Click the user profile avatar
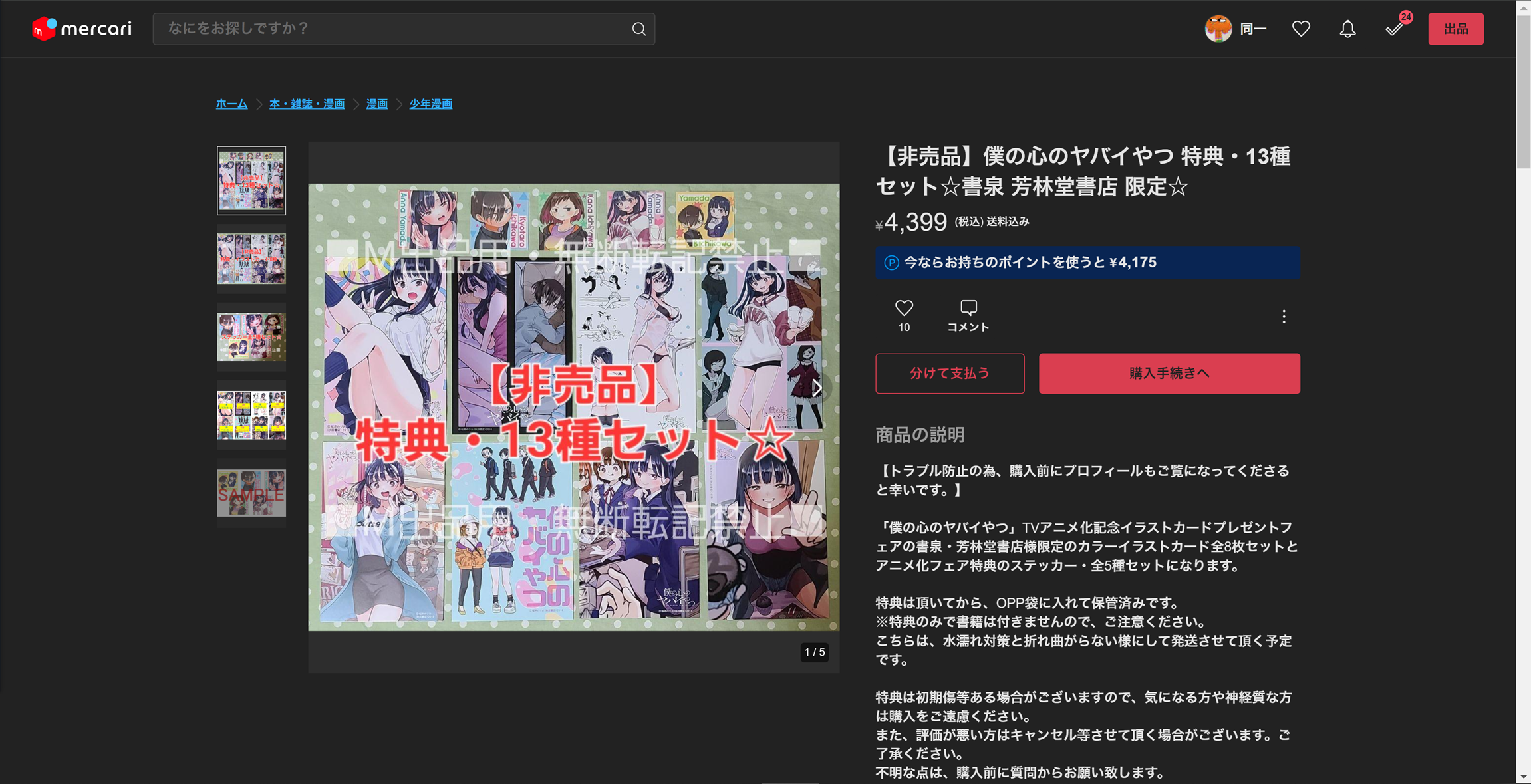This screenshot has width=1531, height=784. coord(1218,29)
